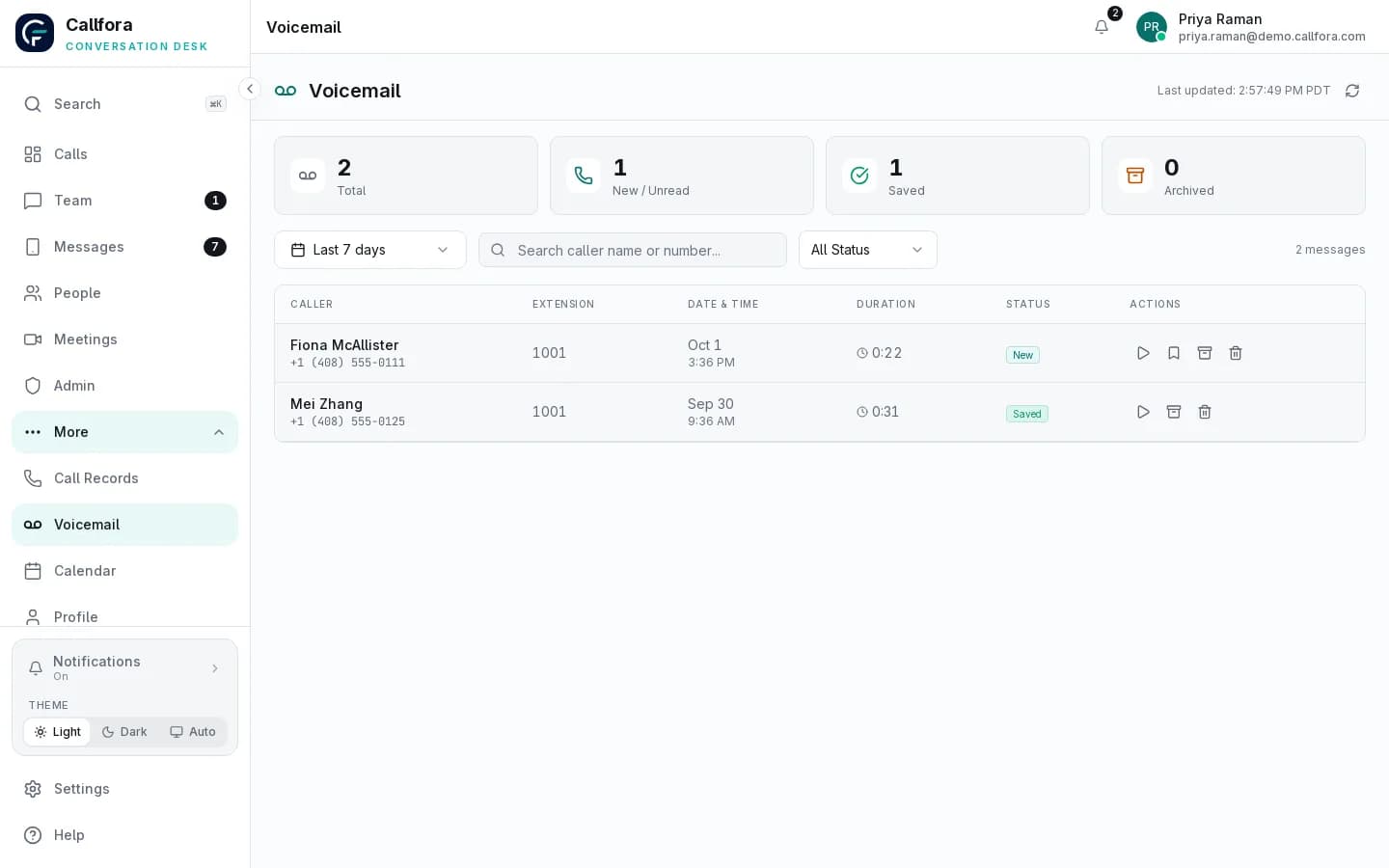Click the New / Unread card

[x=682, y=176]
